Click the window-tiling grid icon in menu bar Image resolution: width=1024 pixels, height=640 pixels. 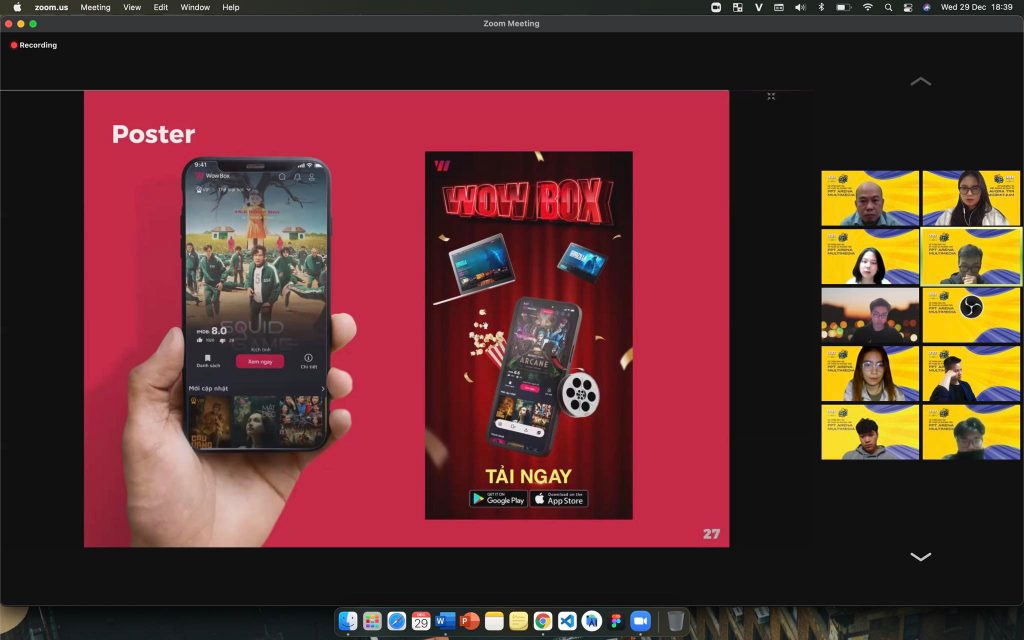pos(737,7)
